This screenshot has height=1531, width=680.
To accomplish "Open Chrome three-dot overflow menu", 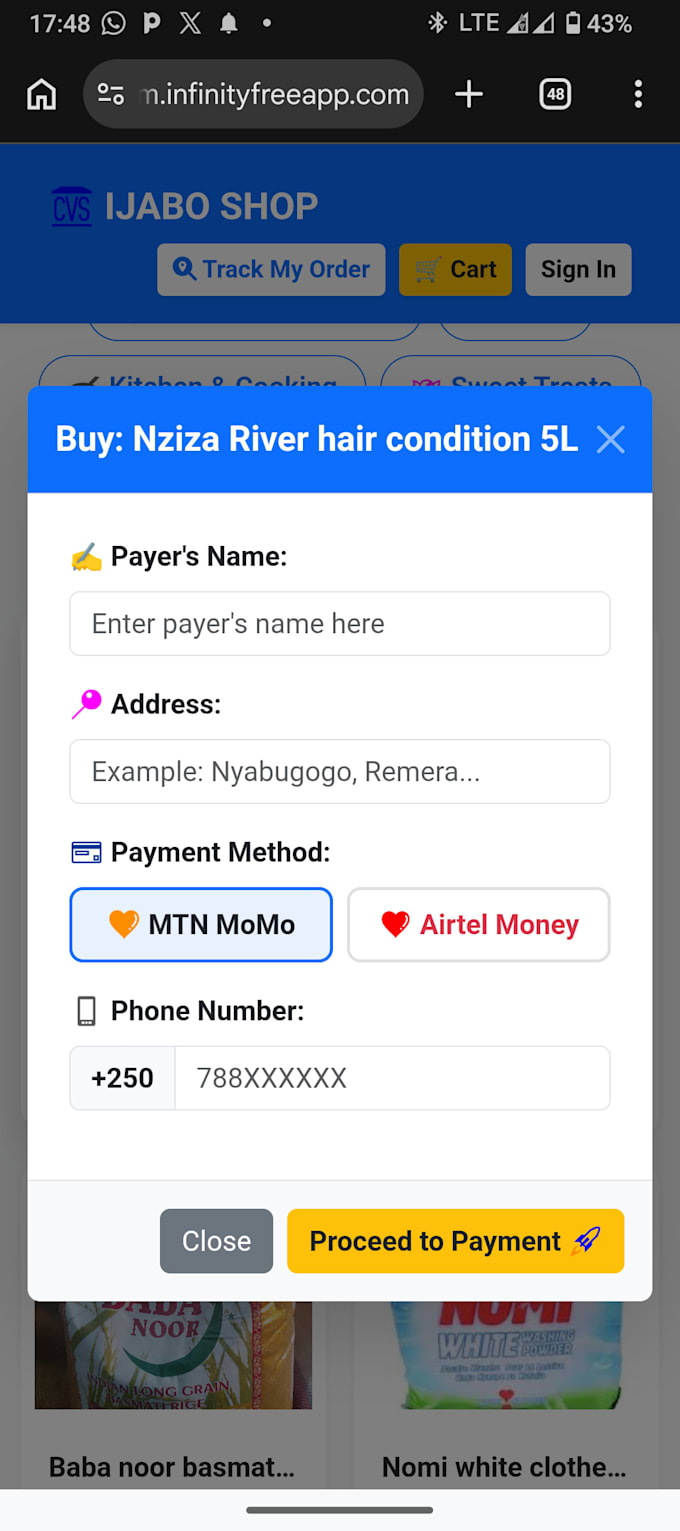I will [x=638, y=95].
